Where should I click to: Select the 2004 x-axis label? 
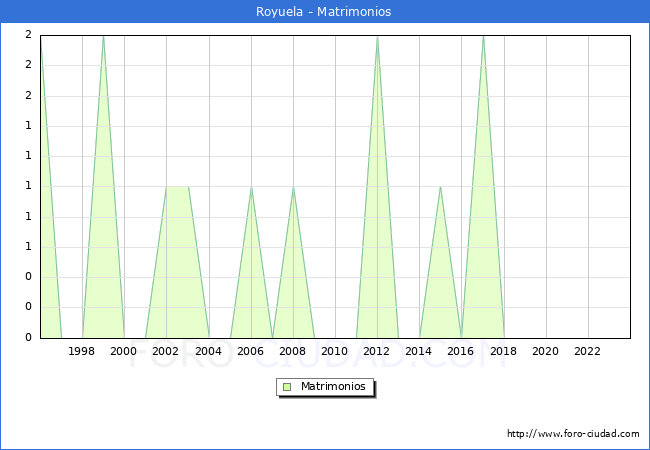tap(208, 351)
